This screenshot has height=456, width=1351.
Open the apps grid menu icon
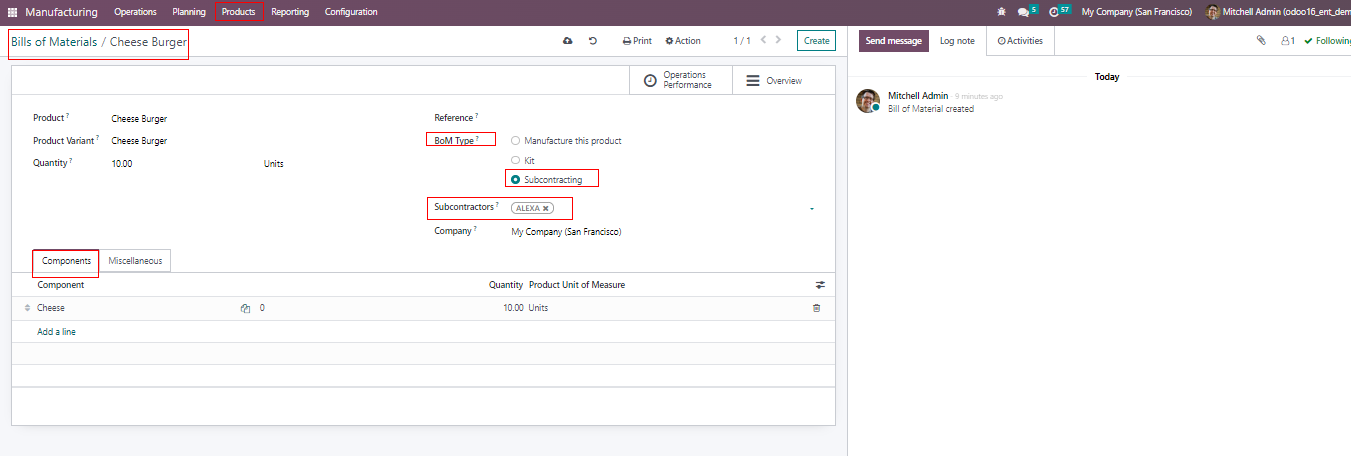tap(13, 12)
